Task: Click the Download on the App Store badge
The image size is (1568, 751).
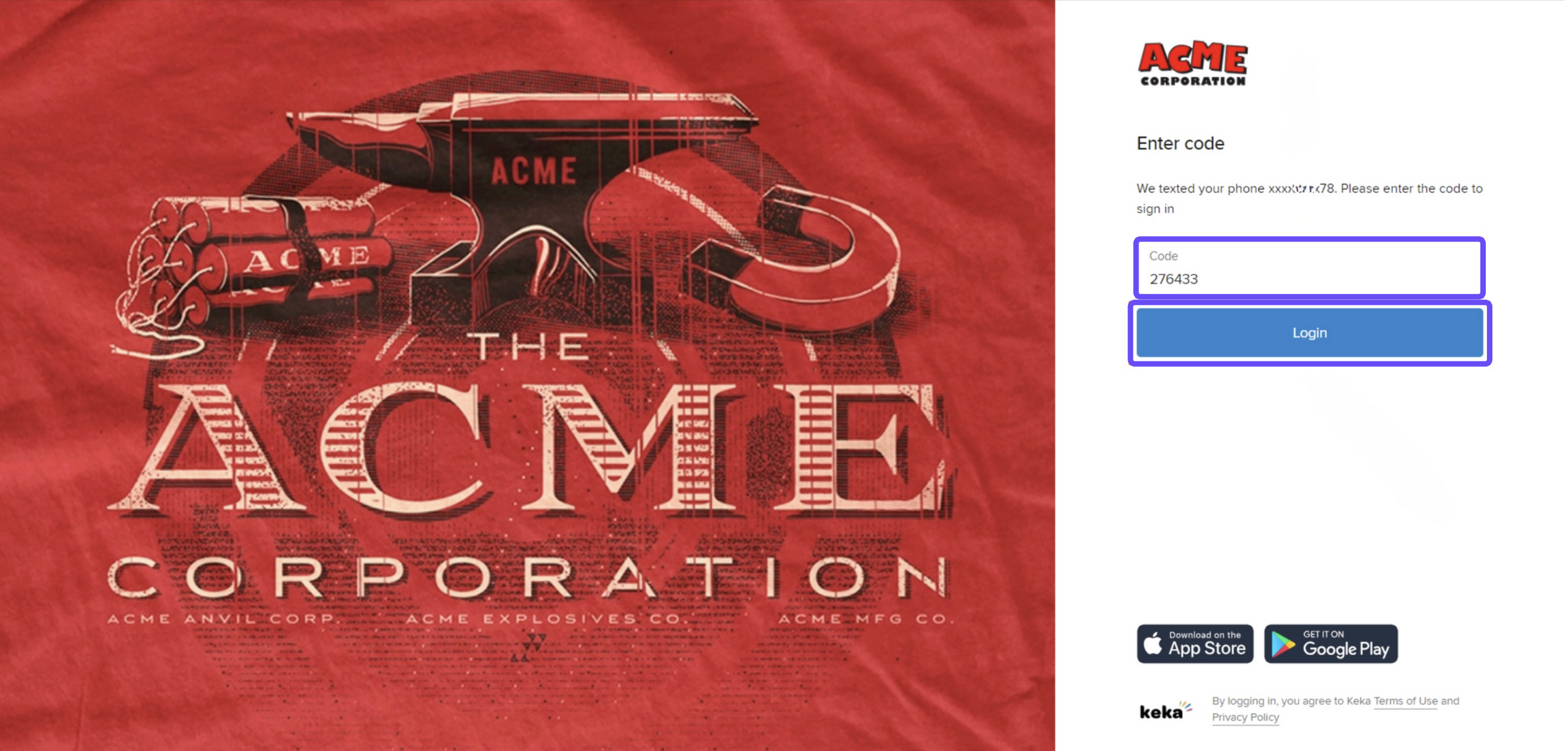Action: [x=1195, y=643]
